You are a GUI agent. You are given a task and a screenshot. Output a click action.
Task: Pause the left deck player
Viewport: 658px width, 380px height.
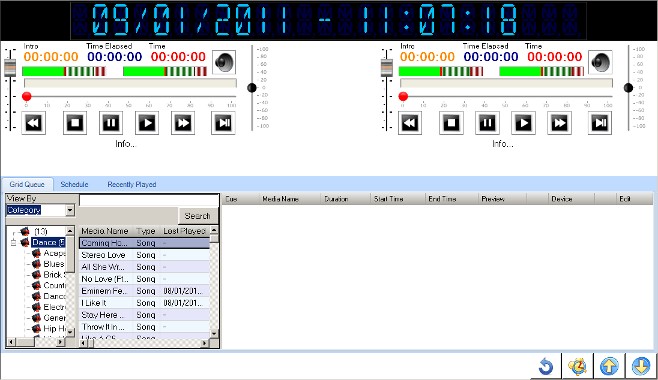(111, 123)
